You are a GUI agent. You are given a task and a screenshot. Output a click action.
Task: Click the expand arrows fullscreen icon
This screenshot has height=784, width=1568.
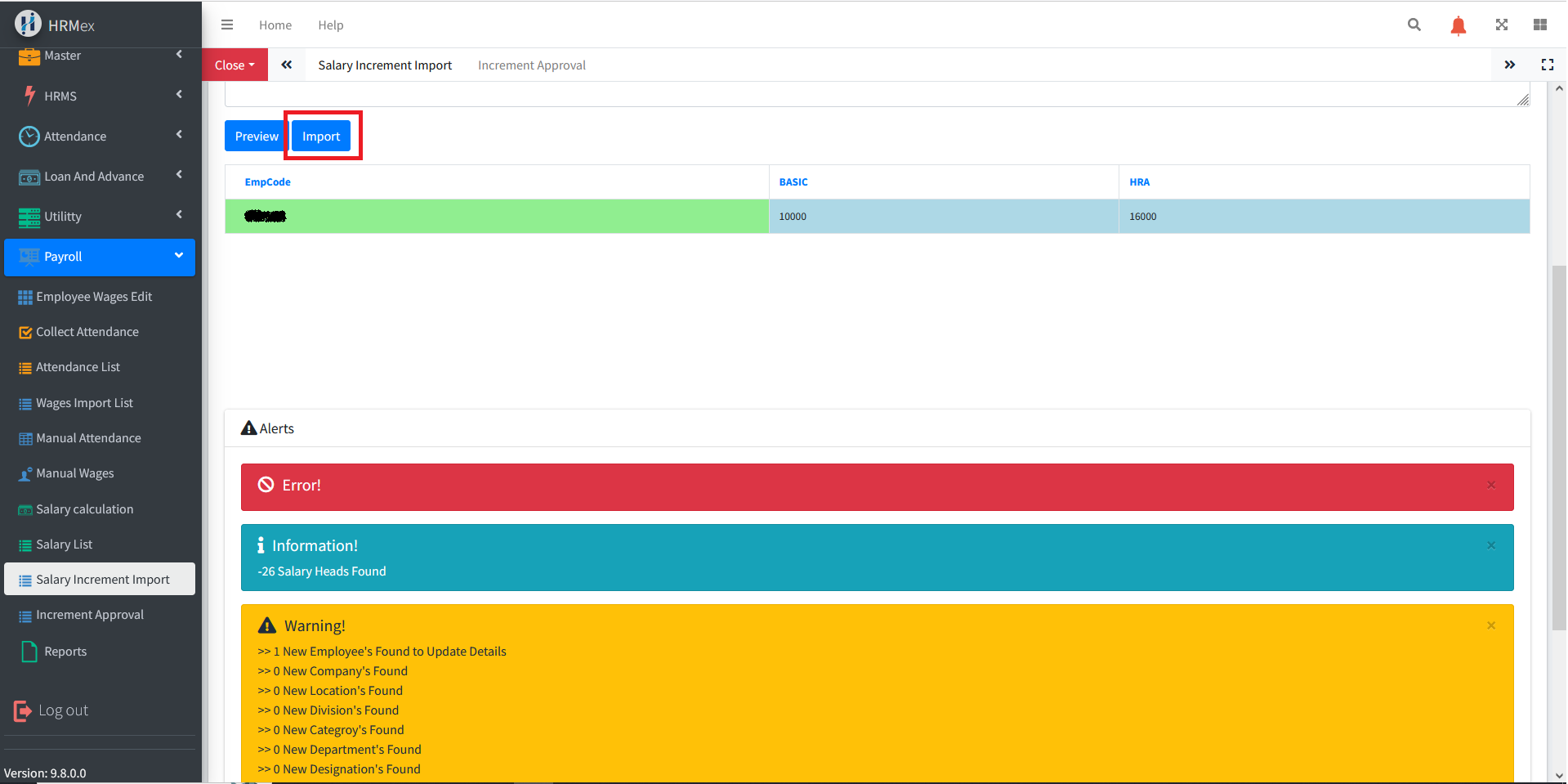(1501, 25)
